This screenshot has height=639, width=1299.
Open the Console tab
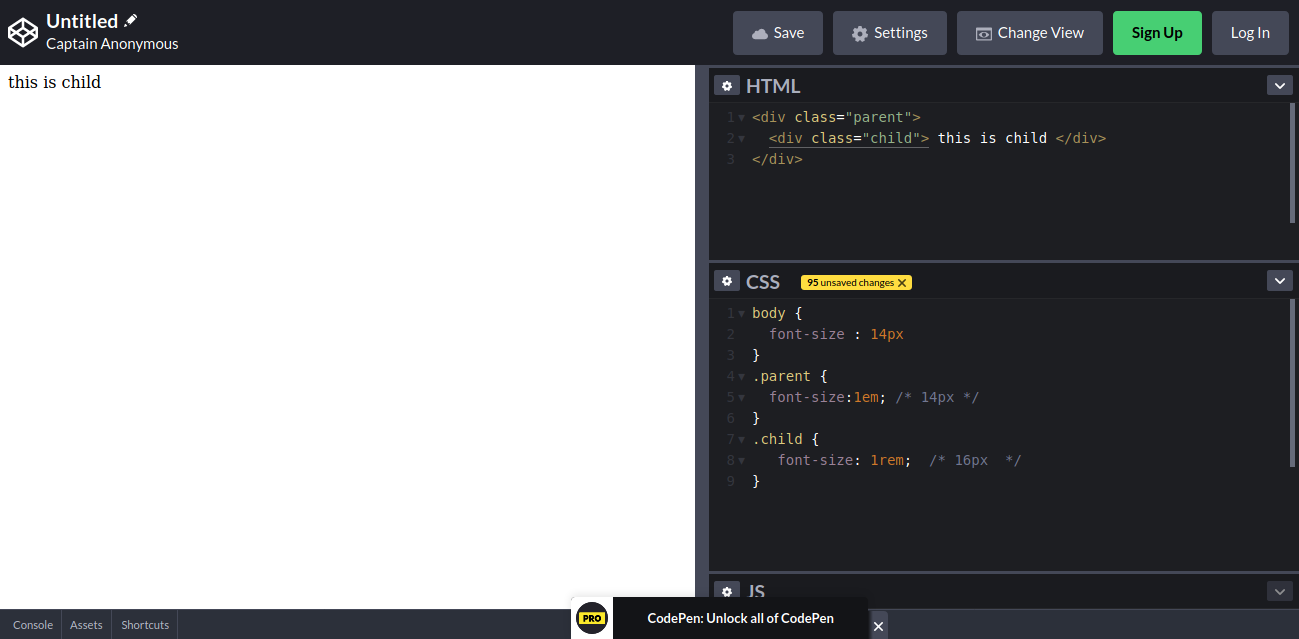click(32, 624)
